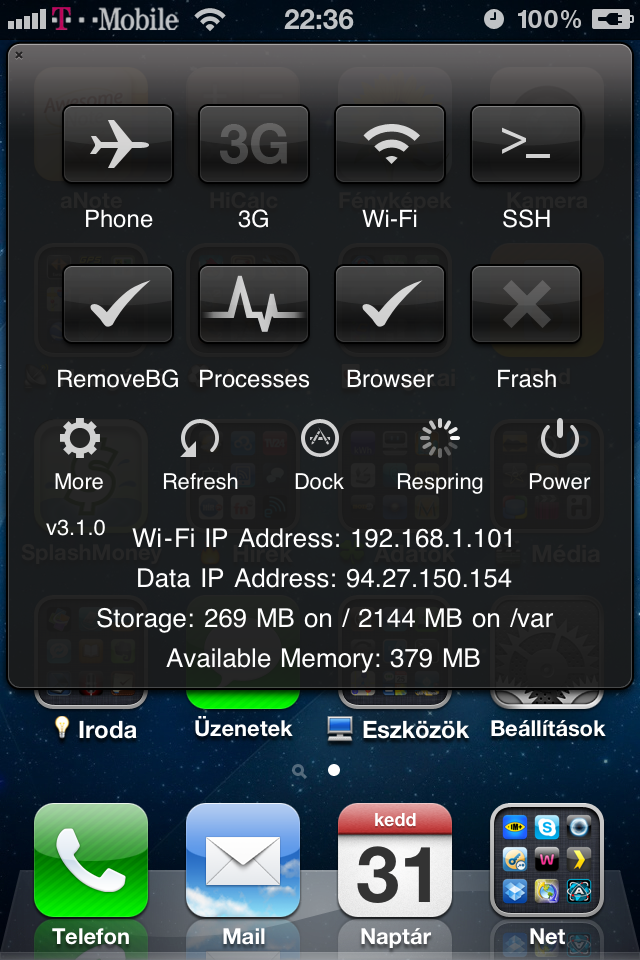Image resolution: width=640 pixels, height=960 pixels.
Task: Enable the Frash toggle with X
Action: coord(526,304)
